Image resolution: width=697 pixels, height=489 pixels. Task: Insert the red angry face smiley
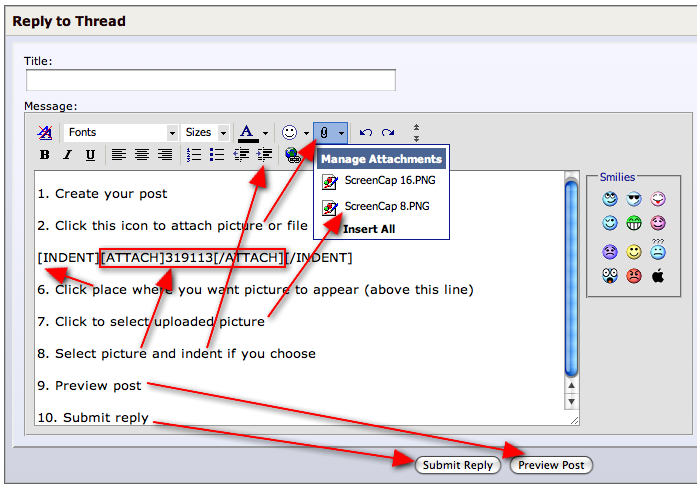click(x=634, y=276)
